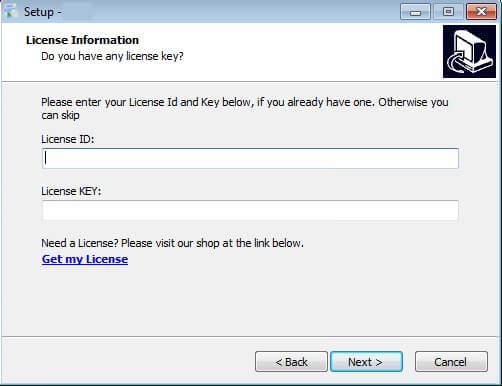Click 'Do you have any license key?' subtitle
Viewport: 502px width, 386px height.
click(112, 56)
